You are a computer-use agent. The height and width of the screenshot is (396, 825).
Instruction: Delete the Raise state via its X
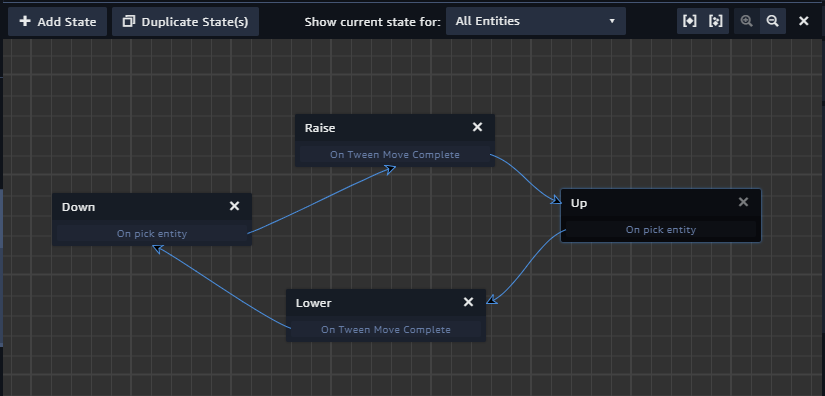tap(477, 127)
